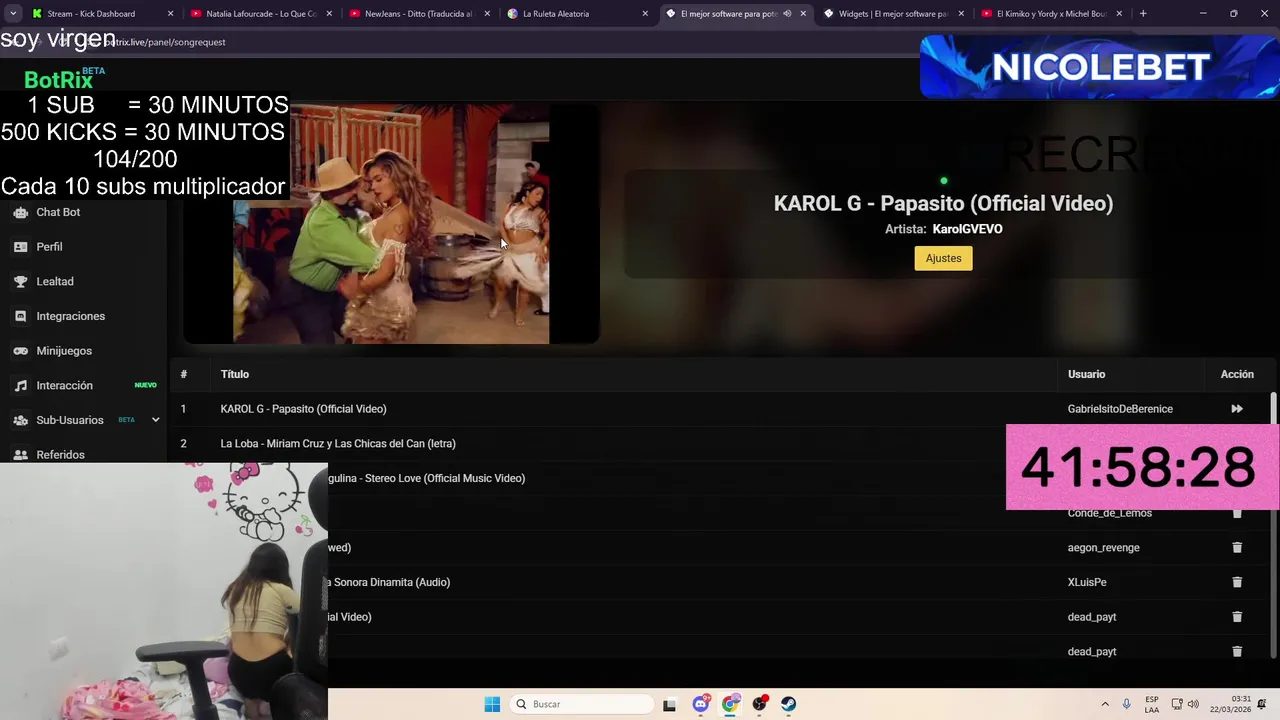
Task: Mute the El mejor software tab audio
Action: coord(787,14)
